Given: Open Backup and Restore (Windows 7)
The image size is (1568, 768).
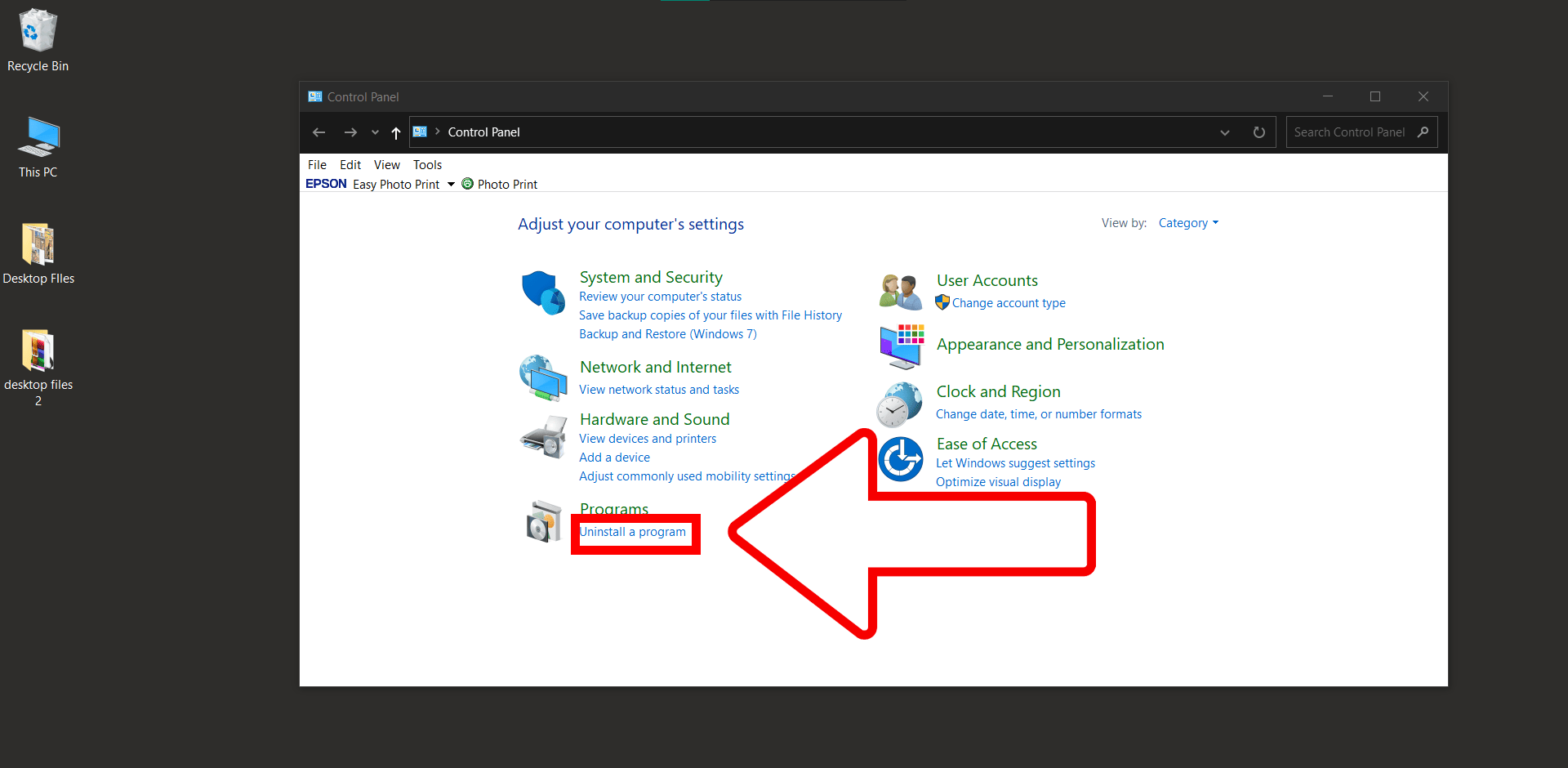Looking at the screenshot, I should [x=667, y=333].
